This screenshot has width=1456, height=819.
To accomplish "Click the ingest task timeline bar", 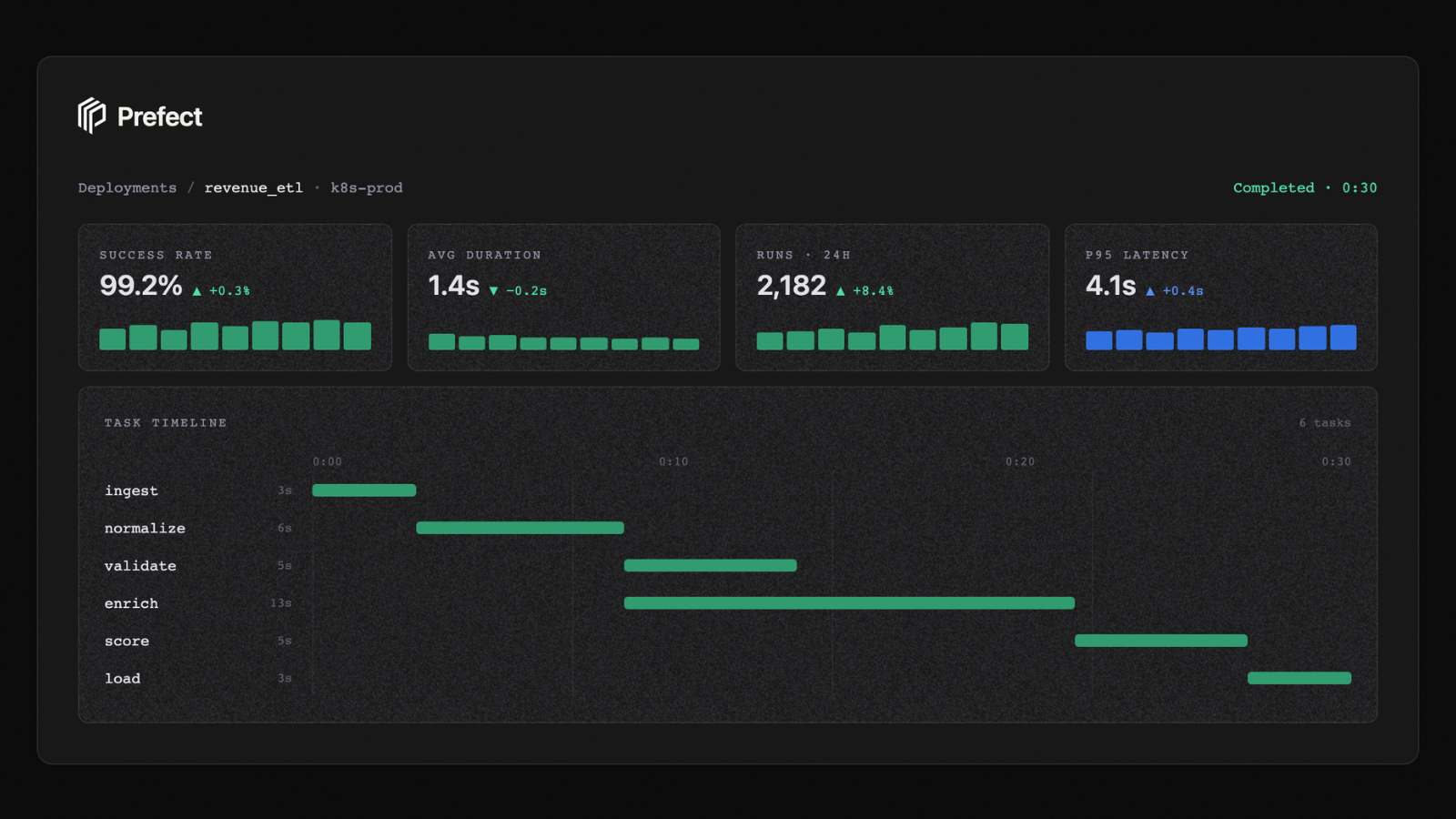I will (x=364, y=490).
